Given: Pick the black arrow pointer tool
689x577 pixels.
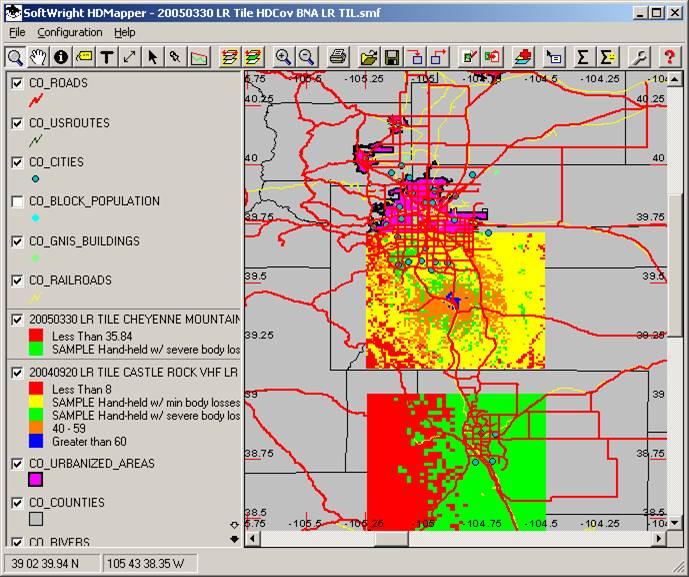Looking at the screenshot, I should click(x=152, y=57).
